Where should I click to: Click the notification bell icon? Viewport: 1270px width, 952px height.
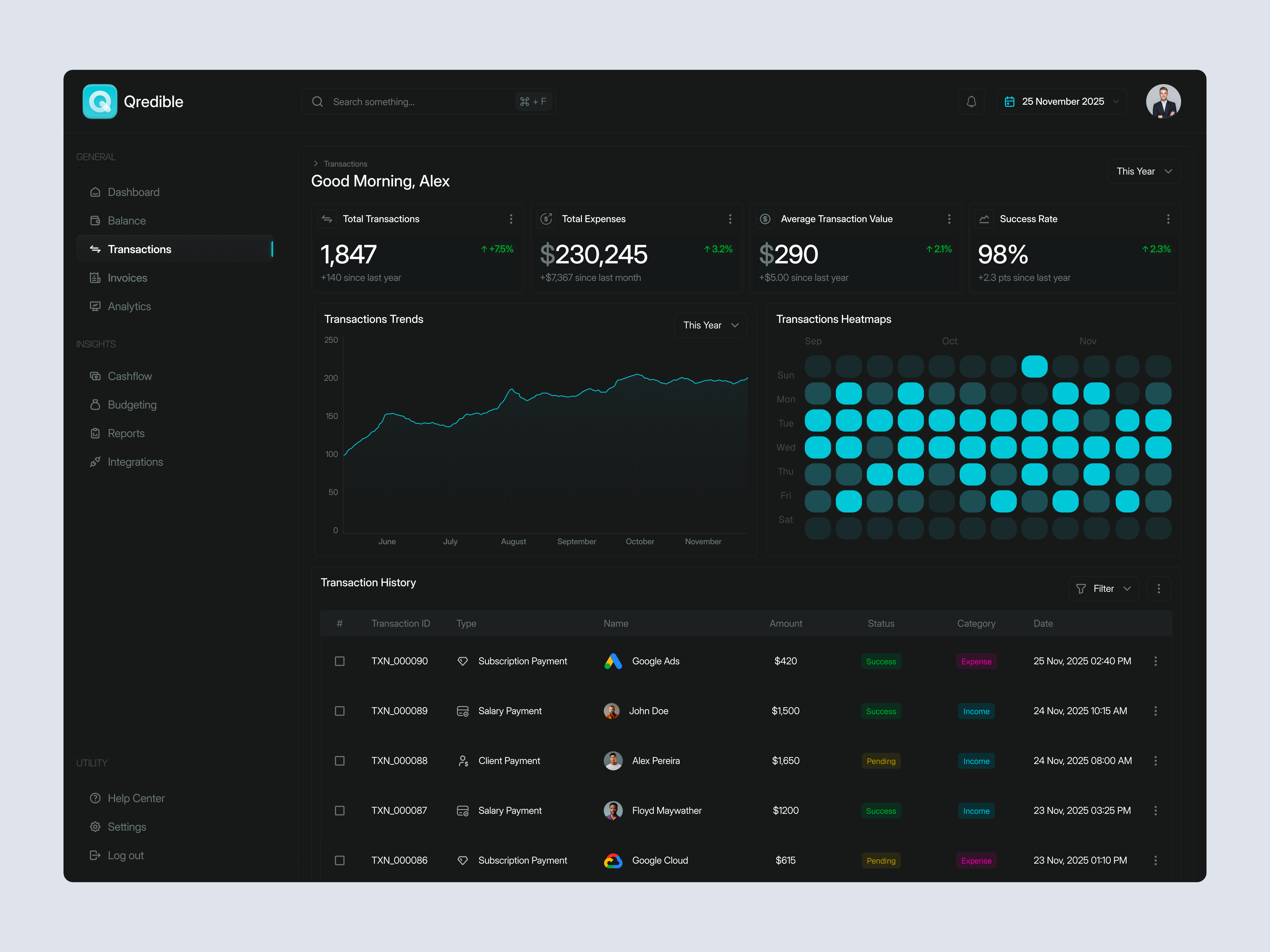click(972, 101)
